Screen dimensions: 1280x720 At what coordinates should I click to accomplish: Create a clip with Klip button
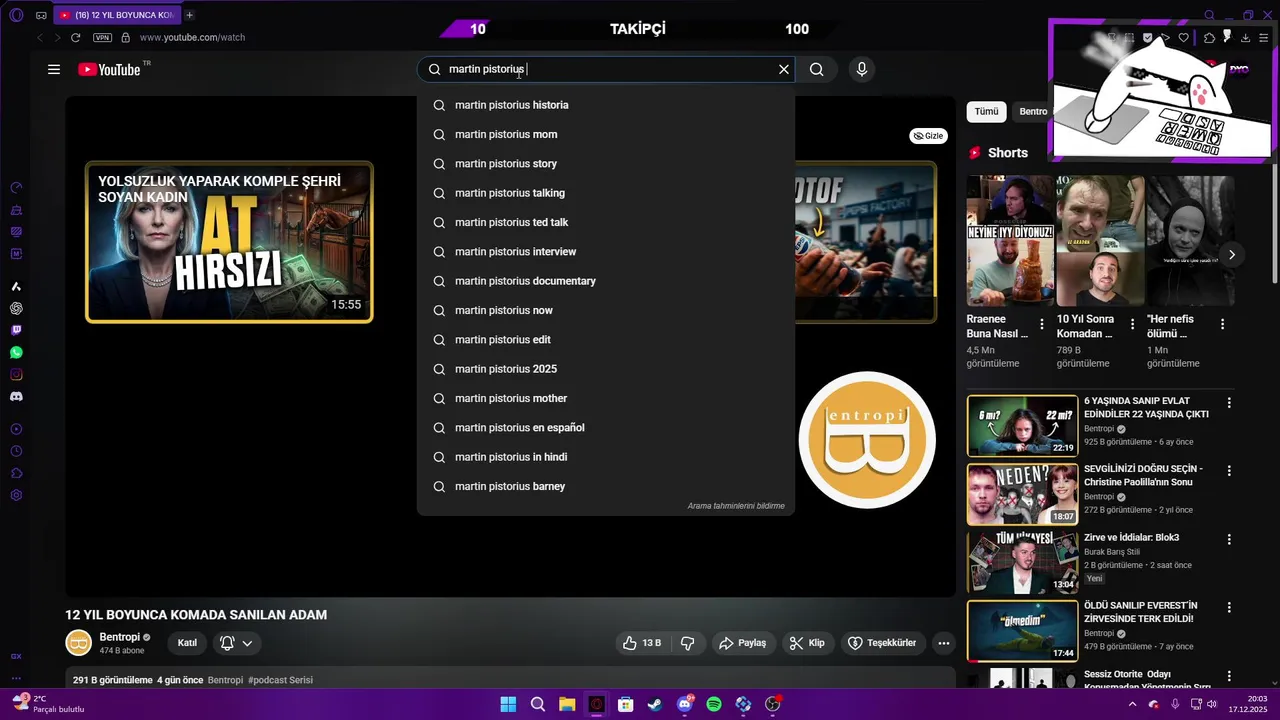[x=807, y=643]
